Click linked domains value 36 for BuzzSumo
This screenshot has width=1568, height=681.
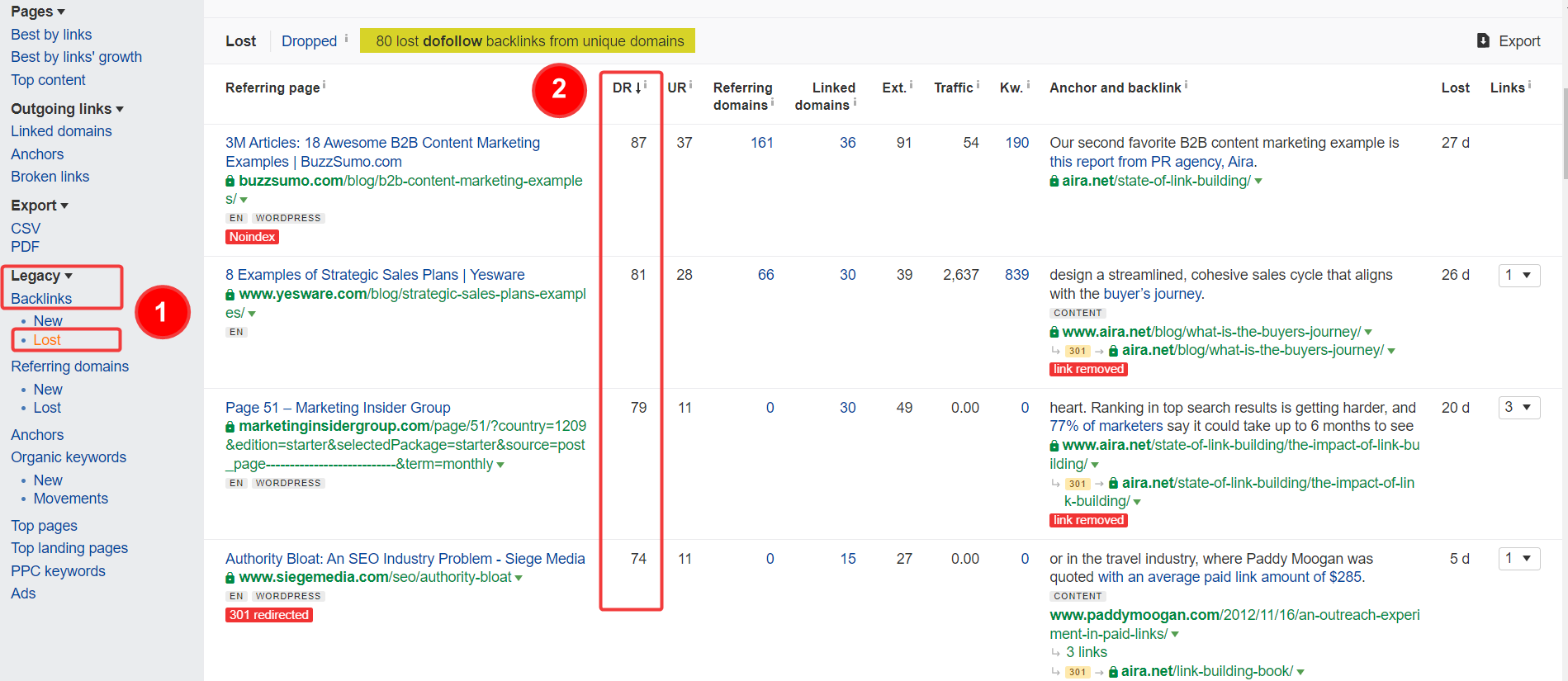(x=848, y=143)
